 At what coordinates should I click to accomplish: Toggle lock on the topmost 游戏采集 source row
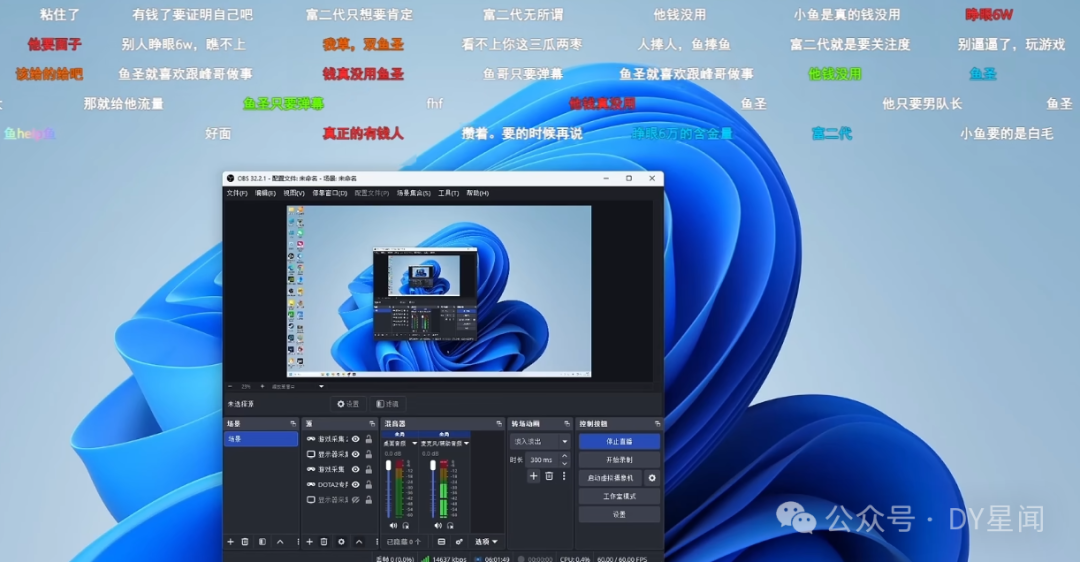(368, 439)
